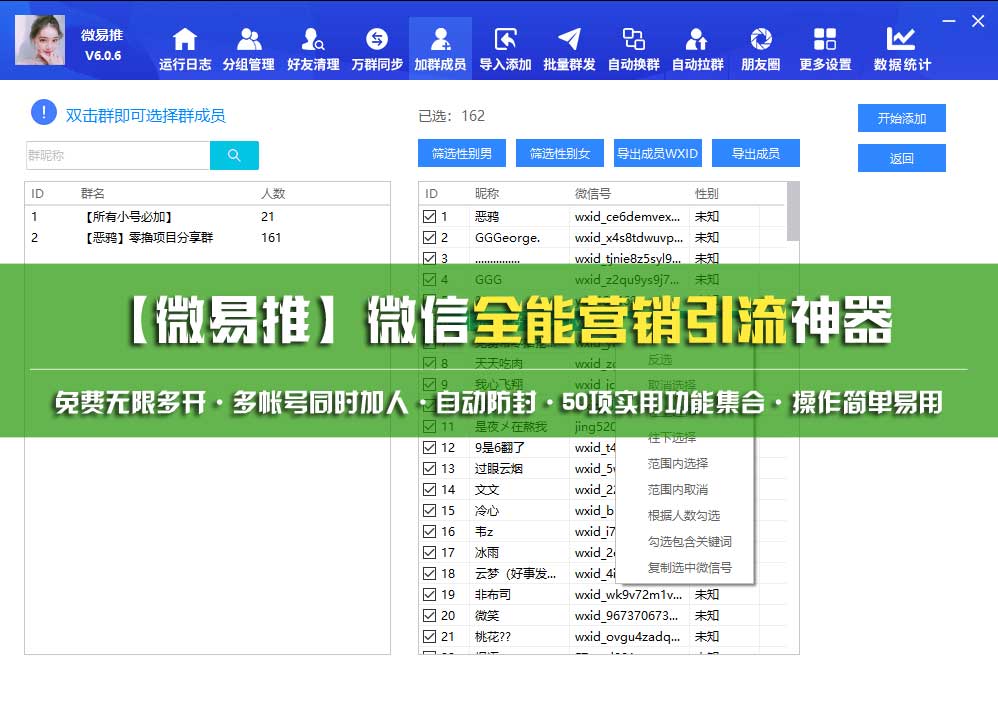
Task: Uncheck the checkbox for member 恶鸦
Action: [430, 216]
